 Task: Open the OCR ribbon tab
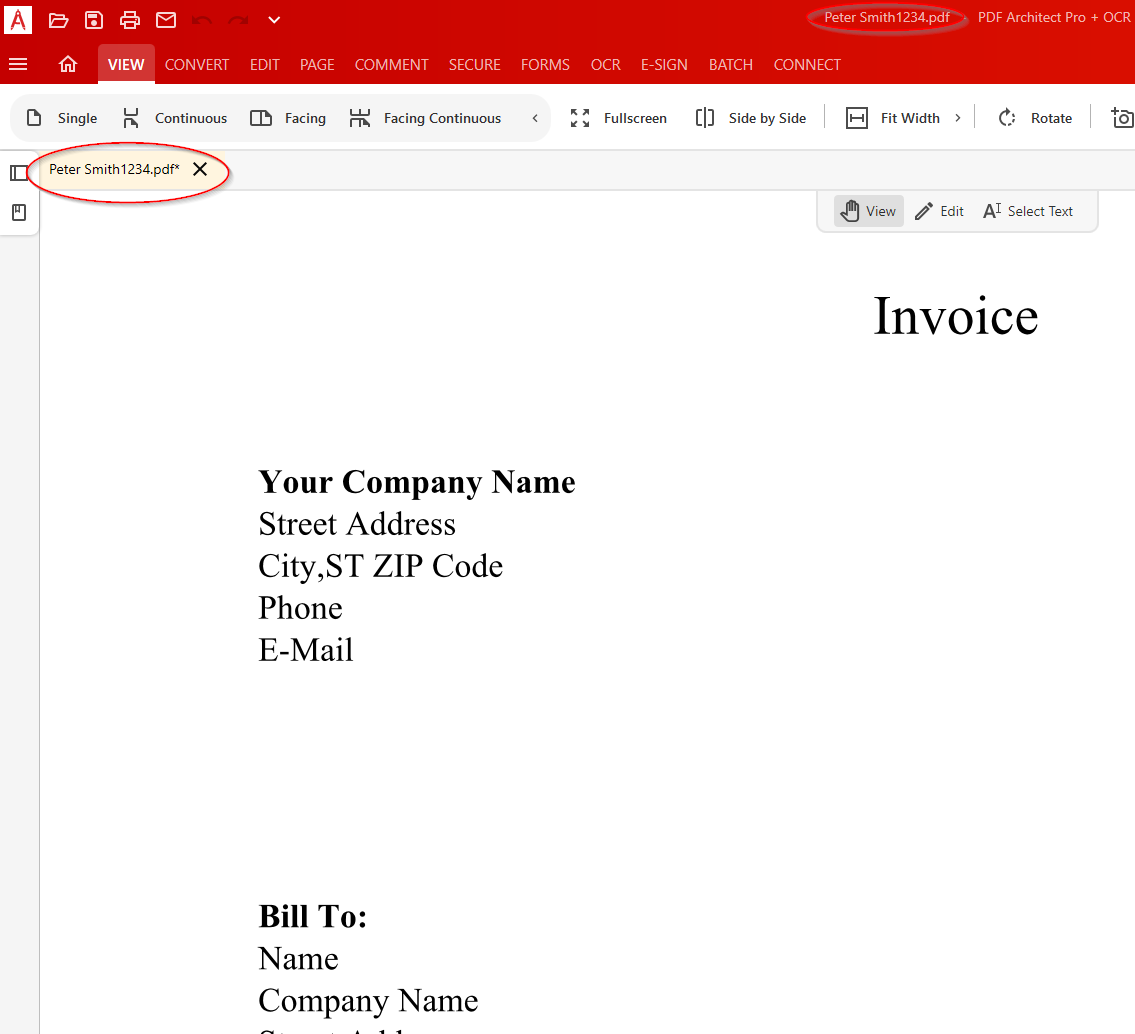tap(605, 64)
